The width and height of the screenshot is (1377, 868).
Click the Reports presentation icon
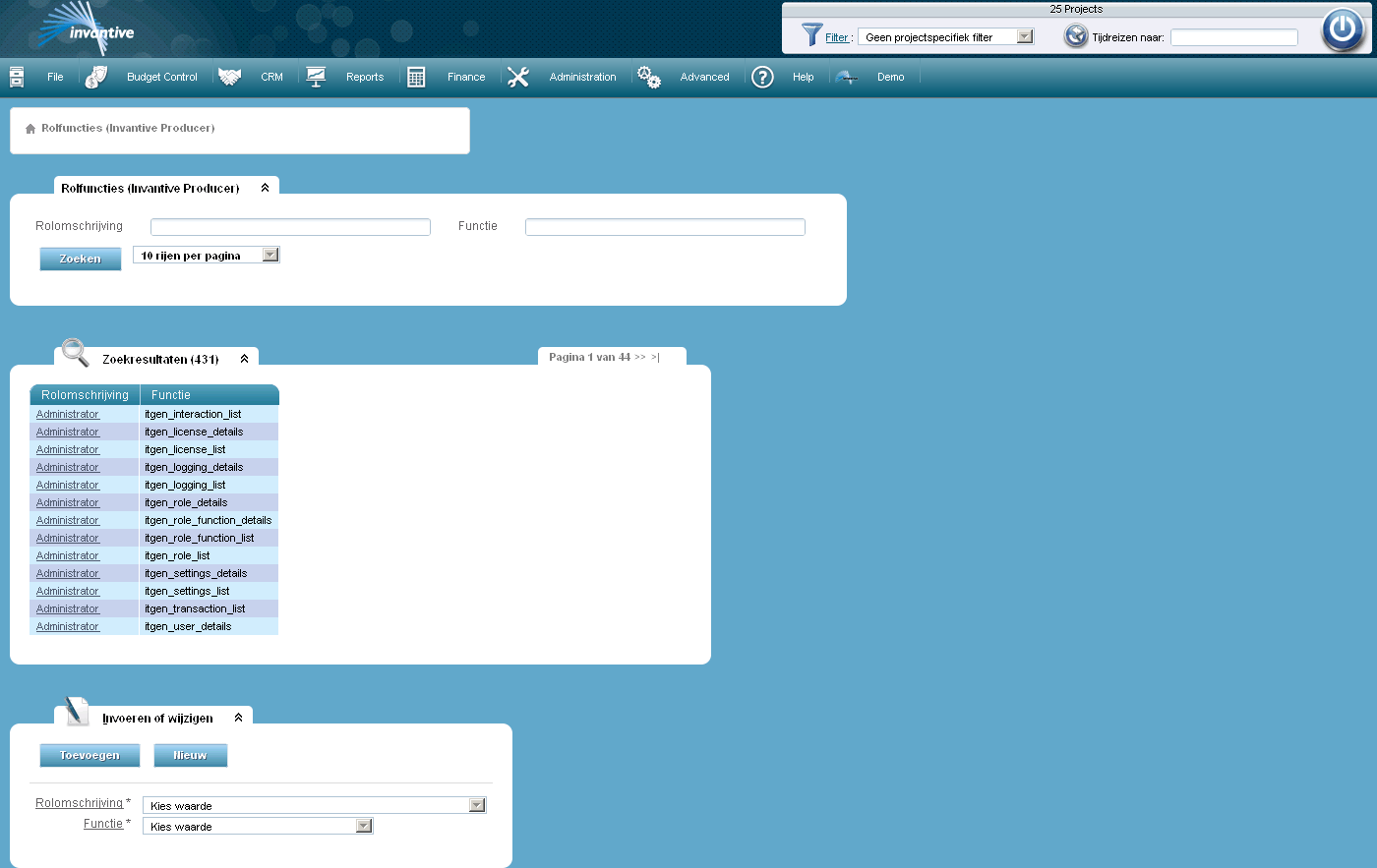(x=316, y=77)
